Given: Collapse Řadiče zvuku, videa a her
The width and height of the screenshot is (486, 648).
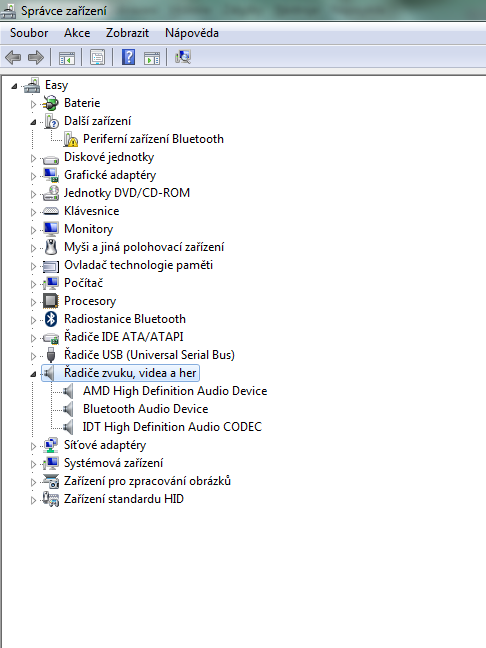Looking at the screenshot, I should (33, 374).
